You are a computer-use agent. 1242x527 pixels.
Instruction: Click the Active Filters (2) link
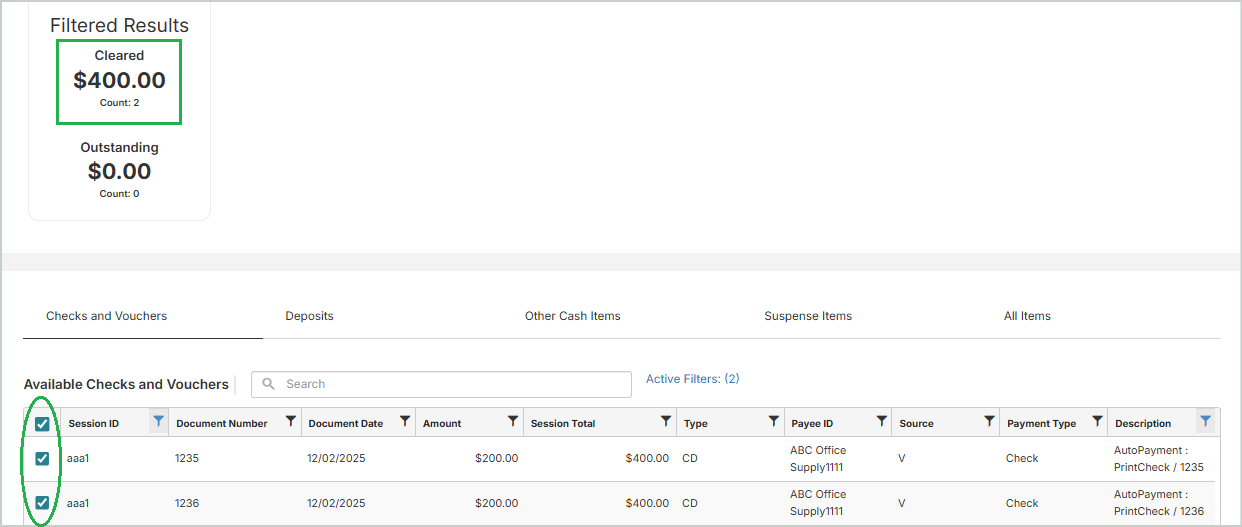(x=692, y=379)
